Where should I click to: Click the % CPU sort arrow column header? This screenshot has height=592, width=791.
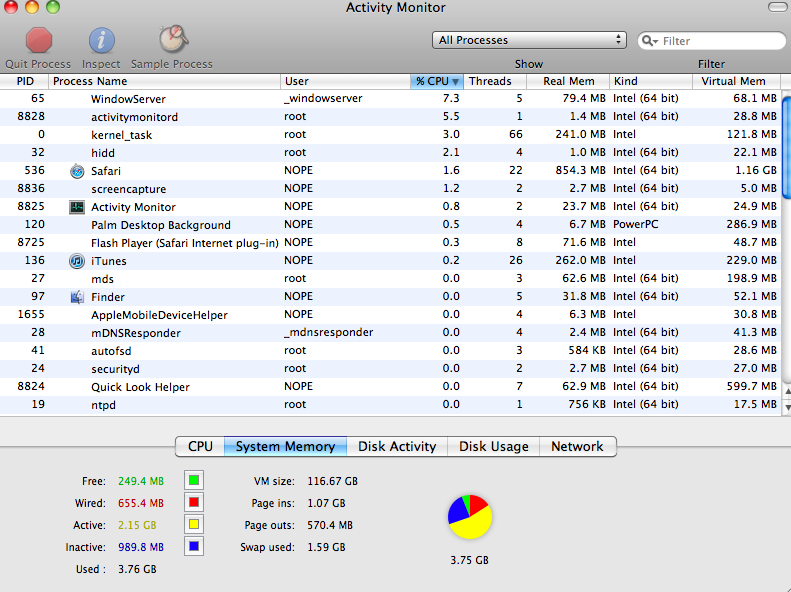[x=436, y=81]
